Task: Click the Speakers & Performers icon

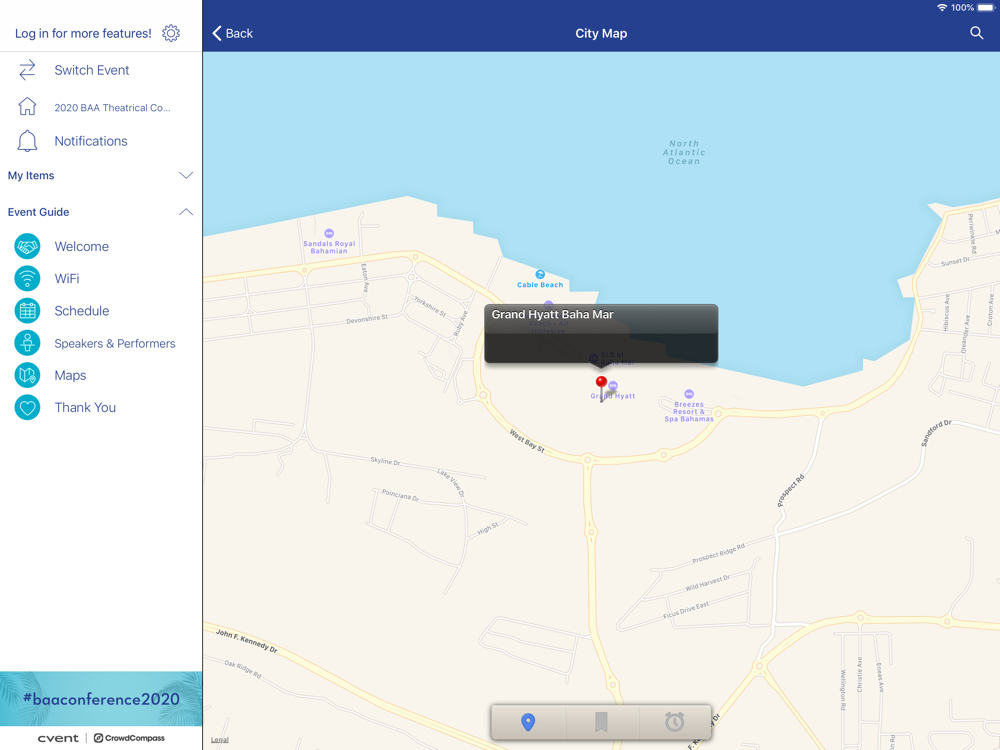Action: pyautogui.click(x=27, y=343)
